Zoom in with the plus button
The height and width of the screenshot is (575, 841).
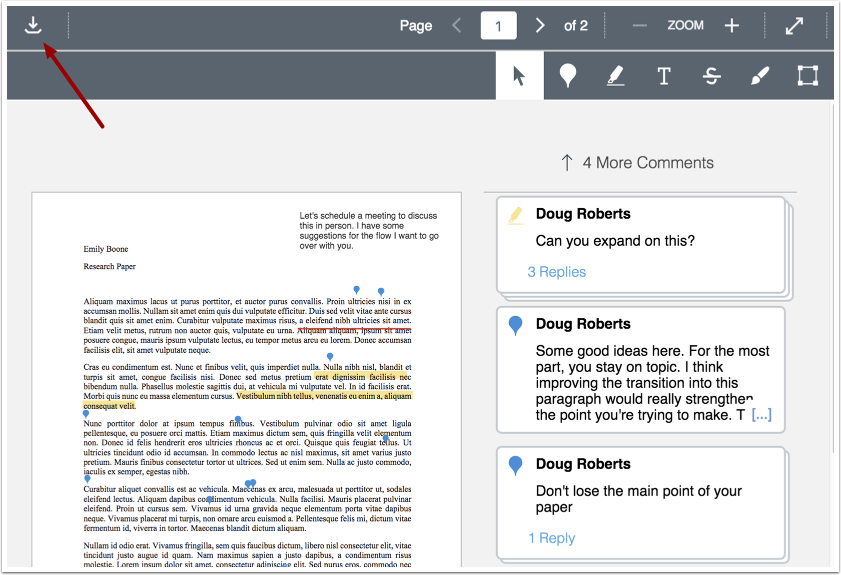coord(732,25)
